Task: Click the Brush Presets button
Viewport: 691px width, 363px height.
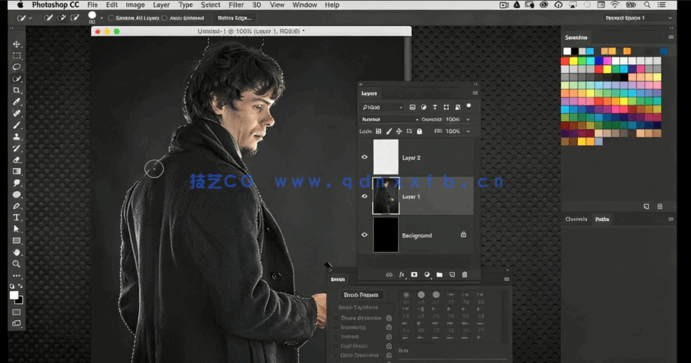Action: point(361,295)
